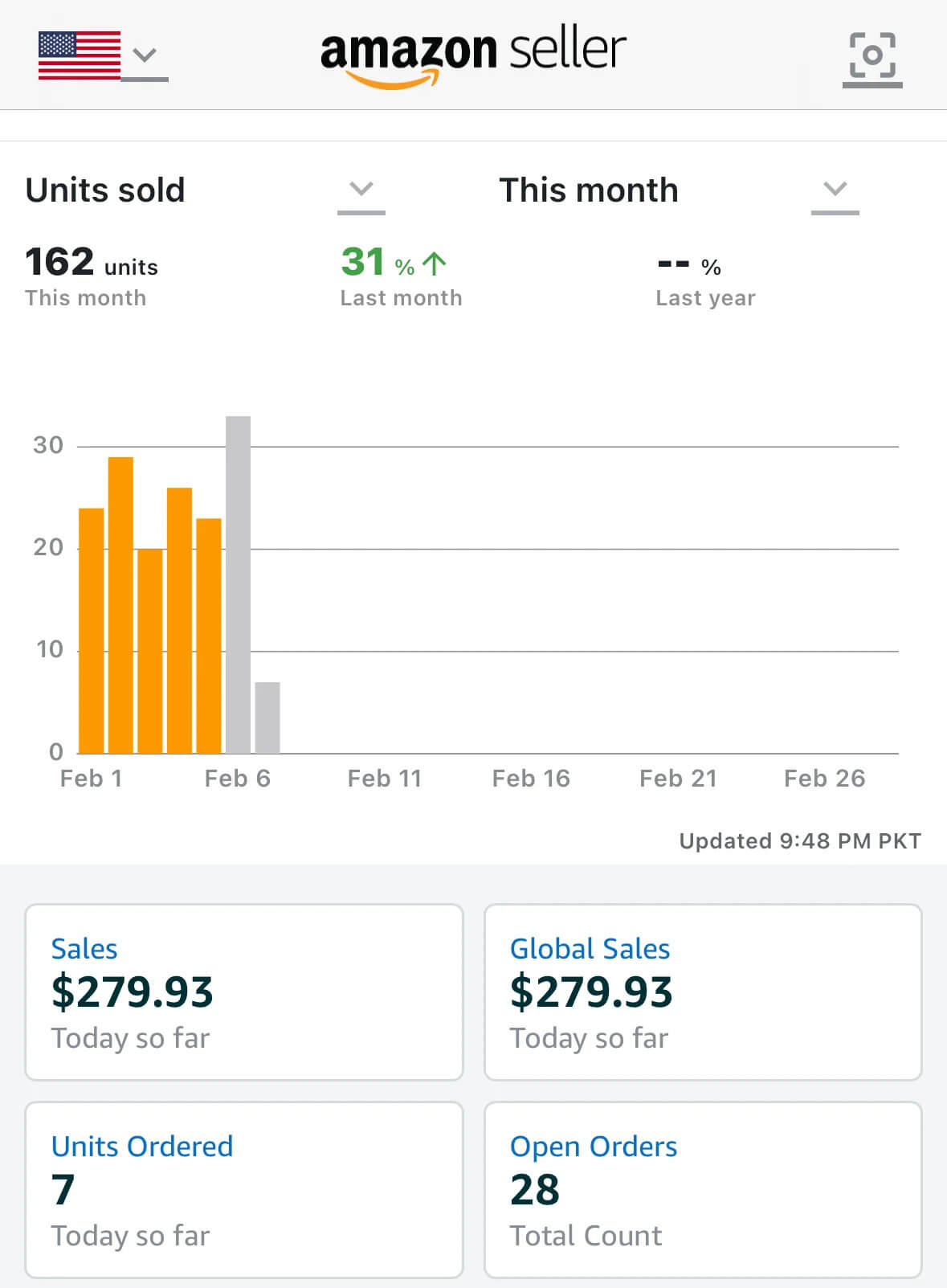947x1288 pixels.
Task: Open the Units Ordered card
Action: click(244, 1190)
